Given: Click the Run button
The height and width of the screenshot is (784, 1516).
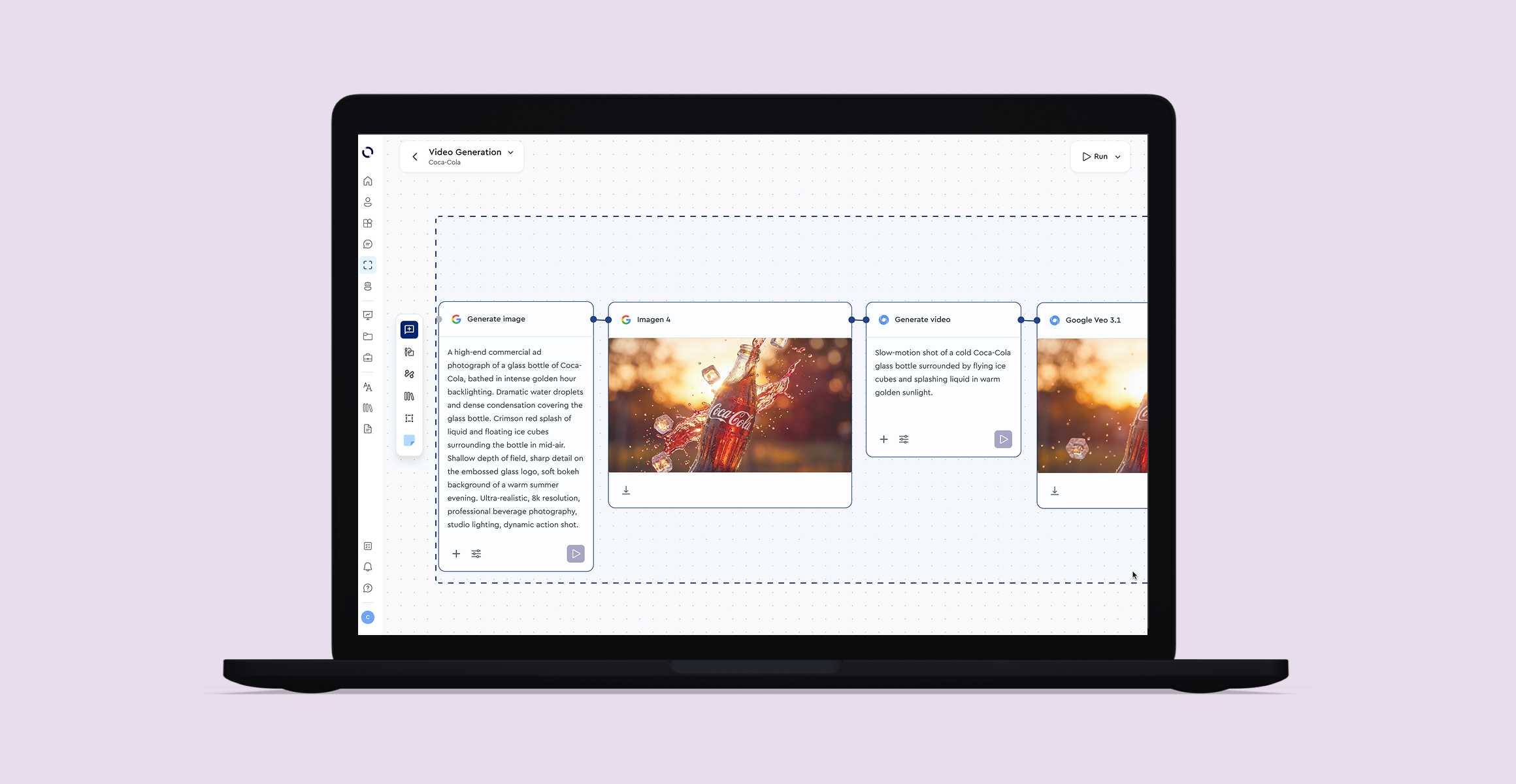Looking at the screenshot, I should (x=1095, y=157).
